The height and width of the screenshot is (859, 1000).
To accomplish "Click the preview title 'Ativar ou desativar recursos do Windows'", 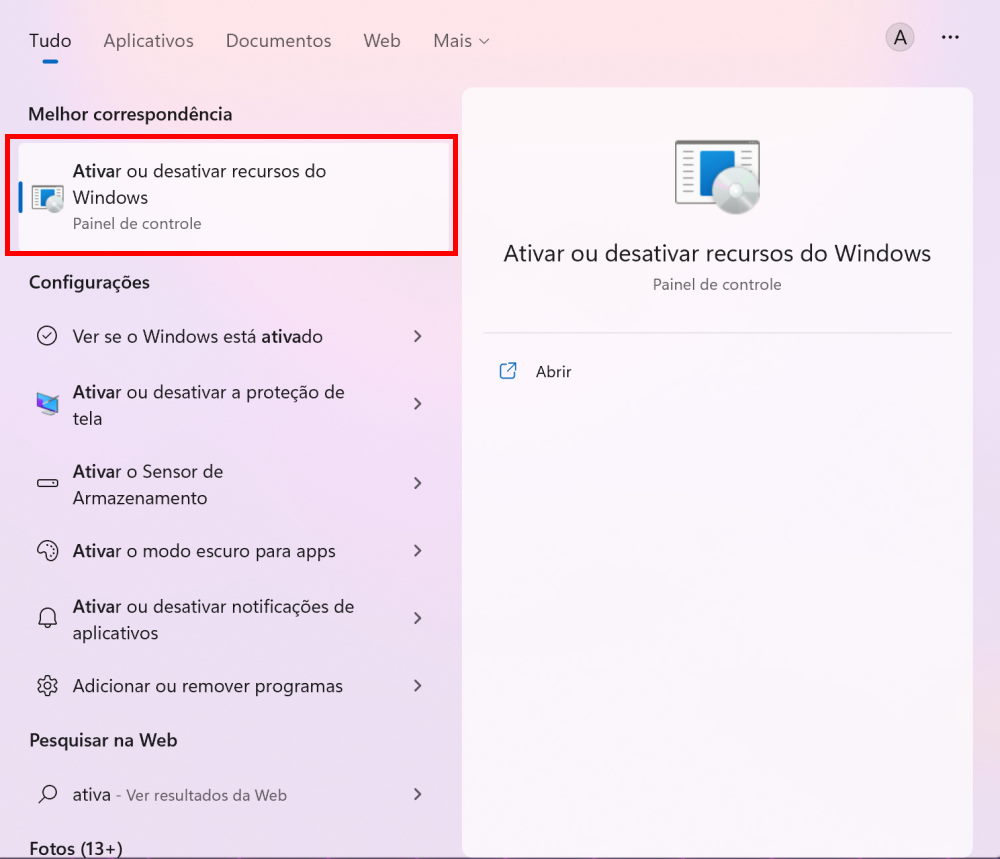I will pos(717,254).
